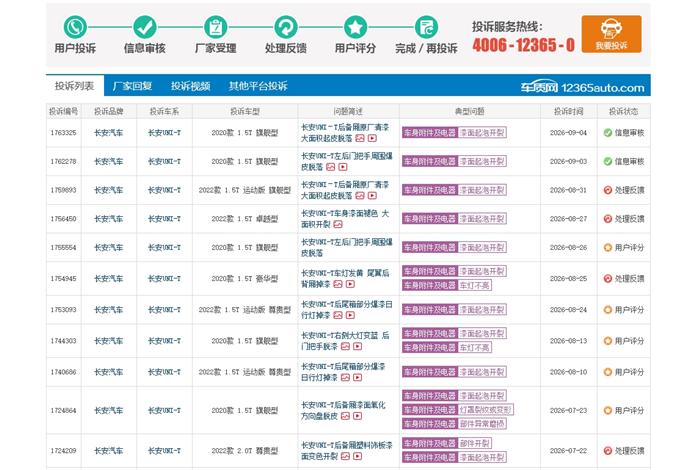This screenshot has width=700, height=470.
Task: Click the orange 我要投诉 button
Action: [611, 34]
